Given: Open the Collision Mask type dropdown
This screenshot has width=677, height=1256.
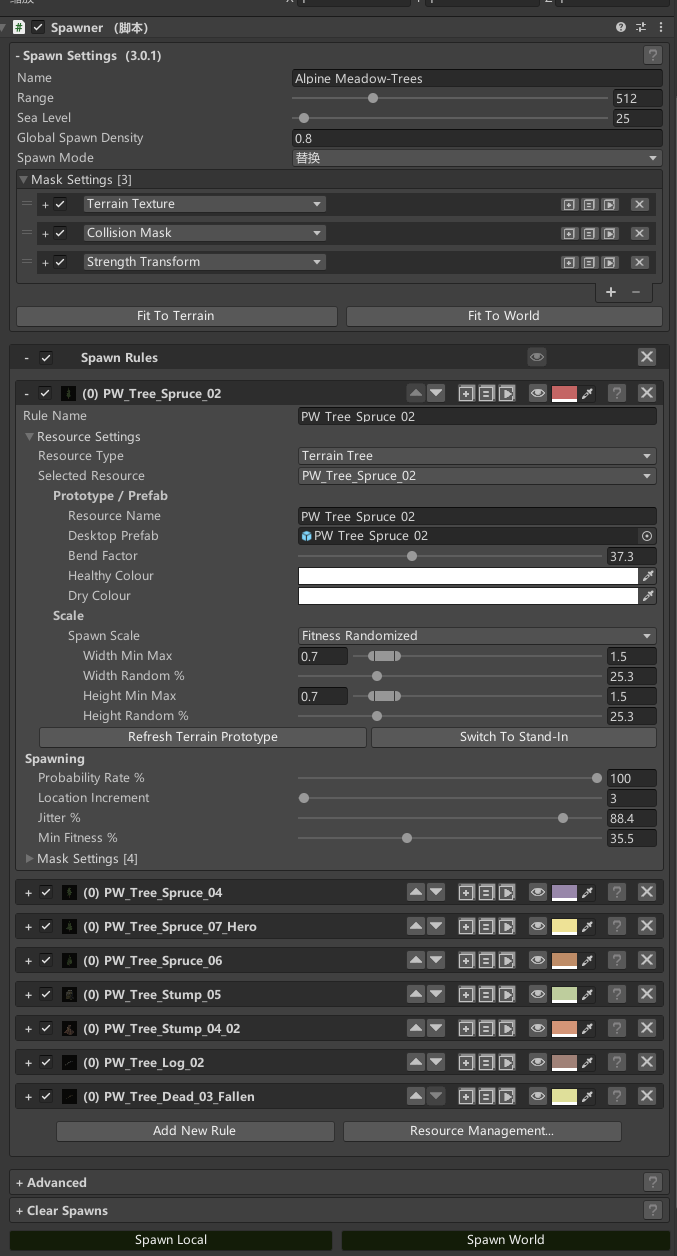Looking at the screenshot, I should click(204, 233).
